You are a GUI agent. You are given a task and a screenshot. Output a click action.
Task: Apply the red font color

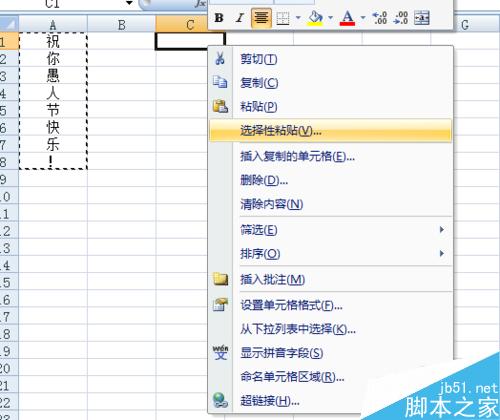347,18
